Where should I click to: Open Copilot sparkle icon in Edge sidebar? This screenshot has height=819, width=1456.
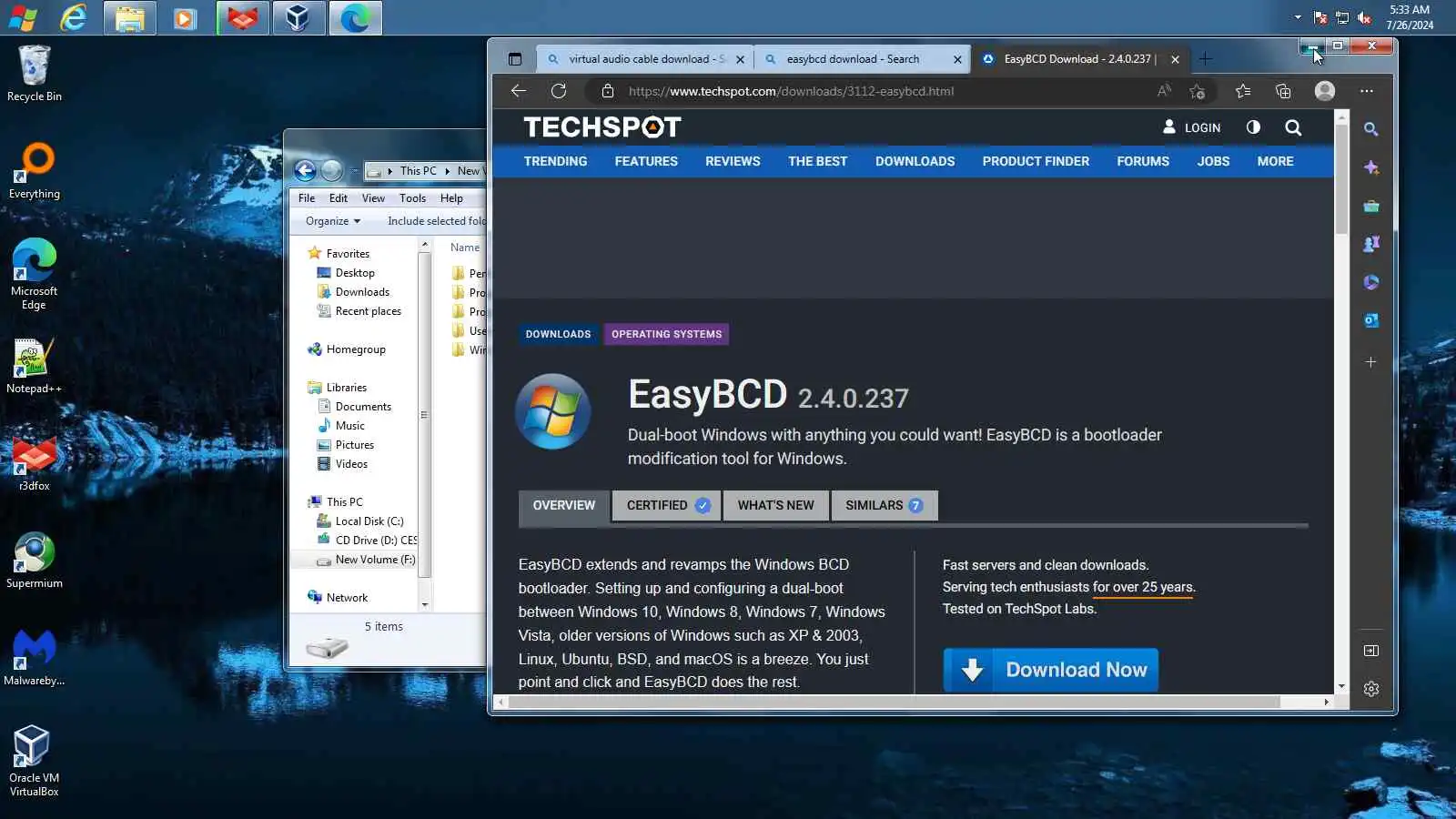click(x=1371, y=168)
